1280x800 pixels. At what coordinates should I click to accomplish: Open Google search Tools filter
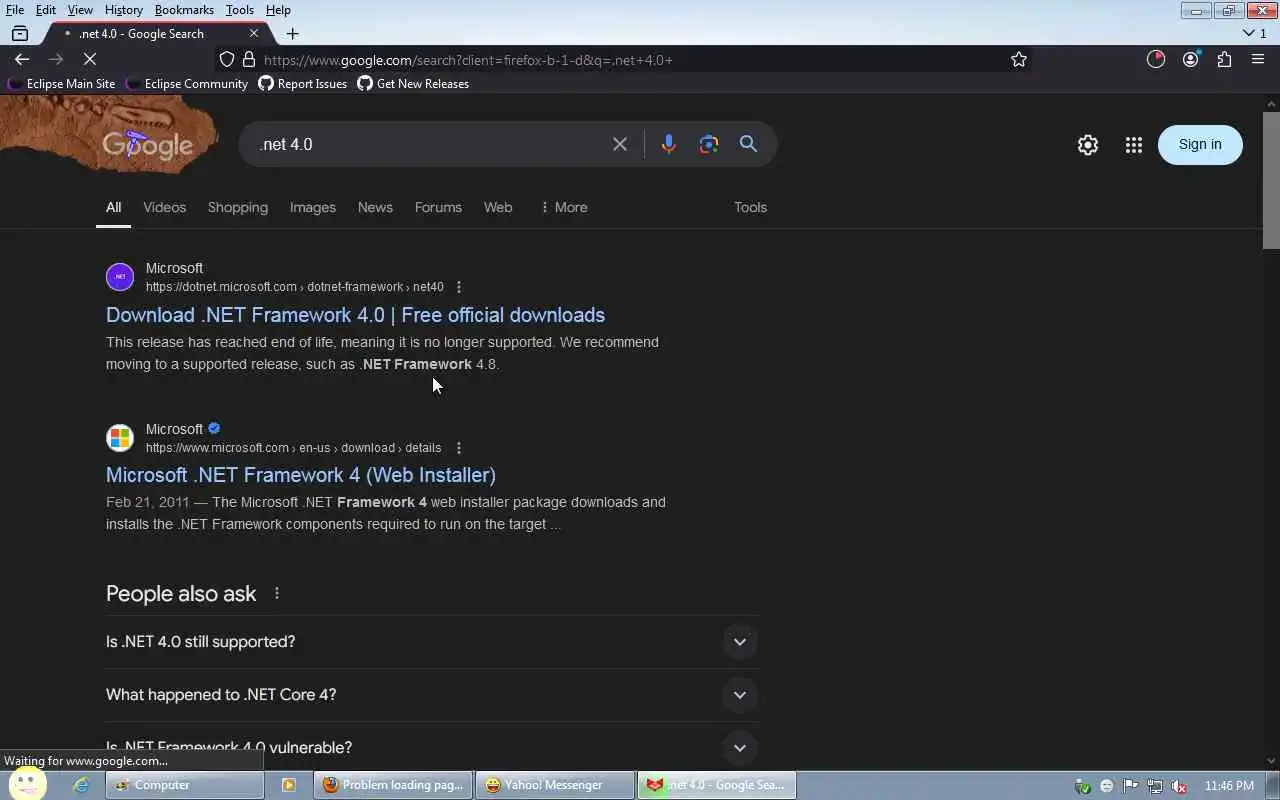(750, 207)
